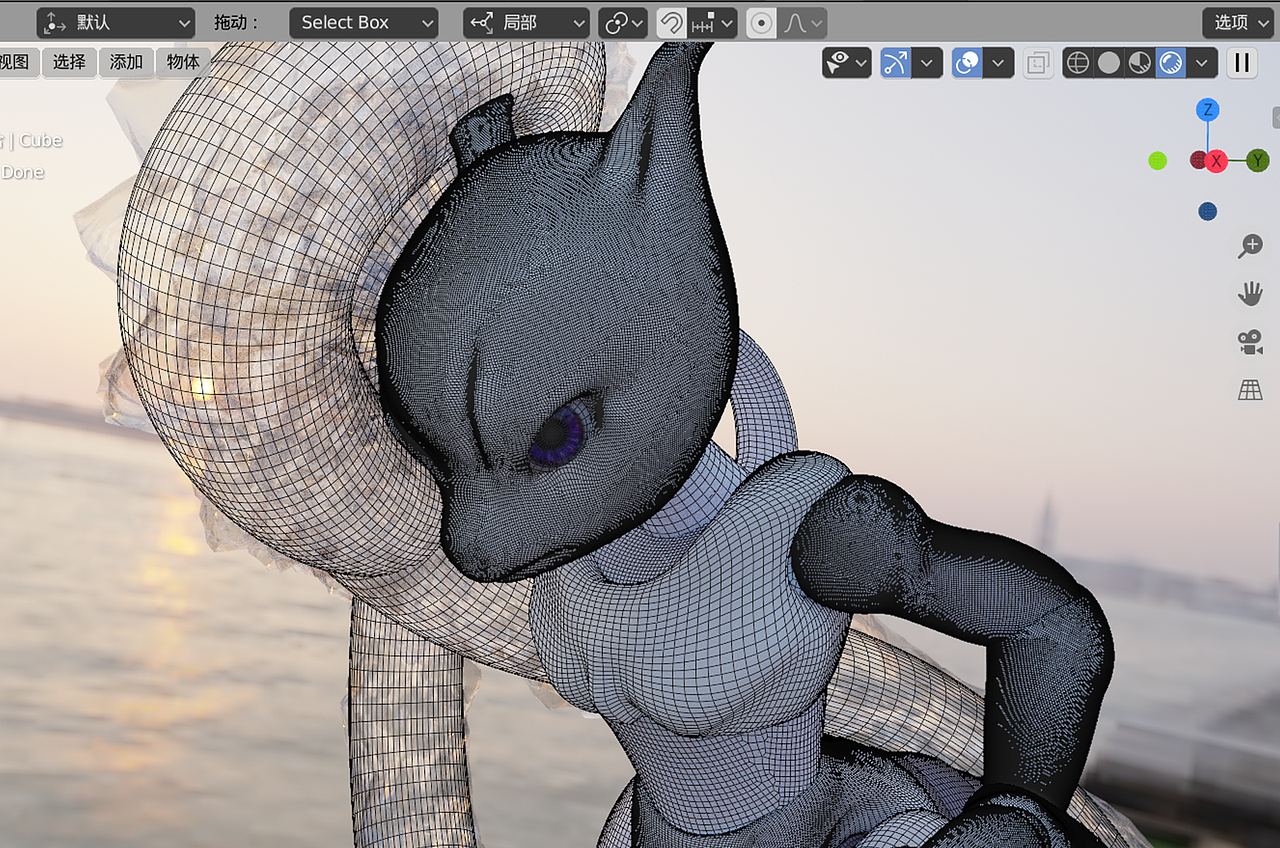Toggle viewport overlays display
Image resolution: width=1280 pixels, height=848 pixels.
click(x=967, y=63)
